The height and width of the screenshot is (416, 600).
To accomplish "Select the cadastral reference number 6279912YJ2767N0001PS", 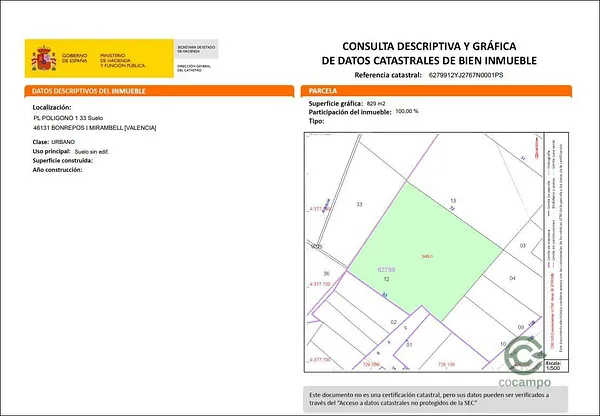I will [466, 75].
